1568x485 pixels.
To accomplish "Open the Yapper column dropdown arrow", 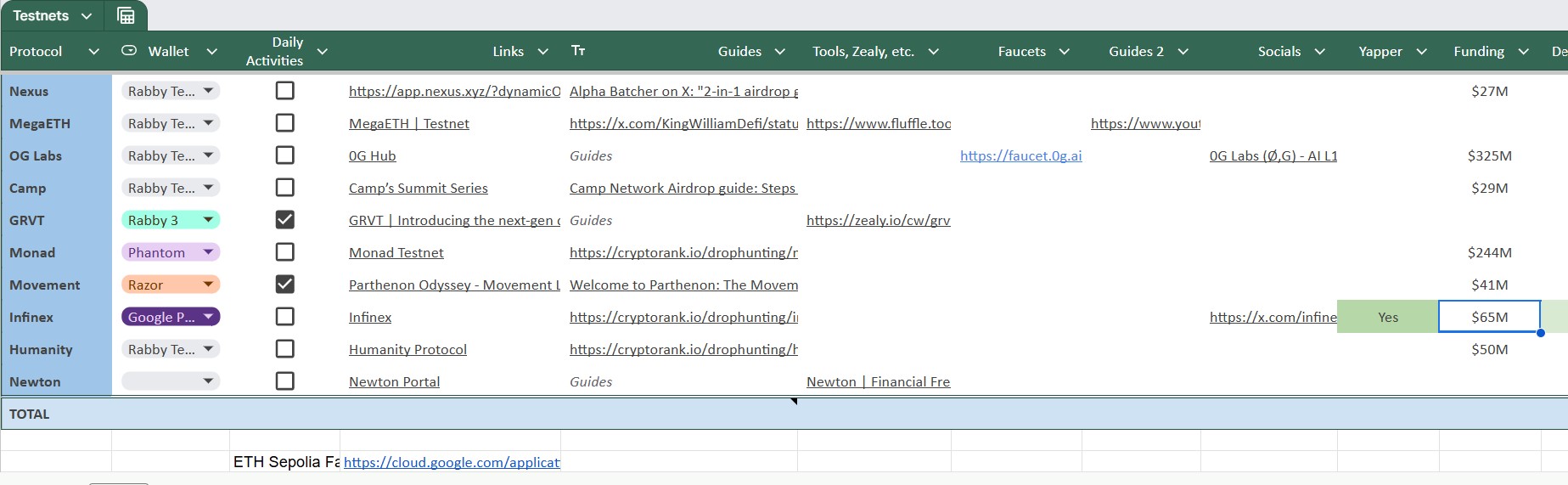I will [x=1422, y=52].
